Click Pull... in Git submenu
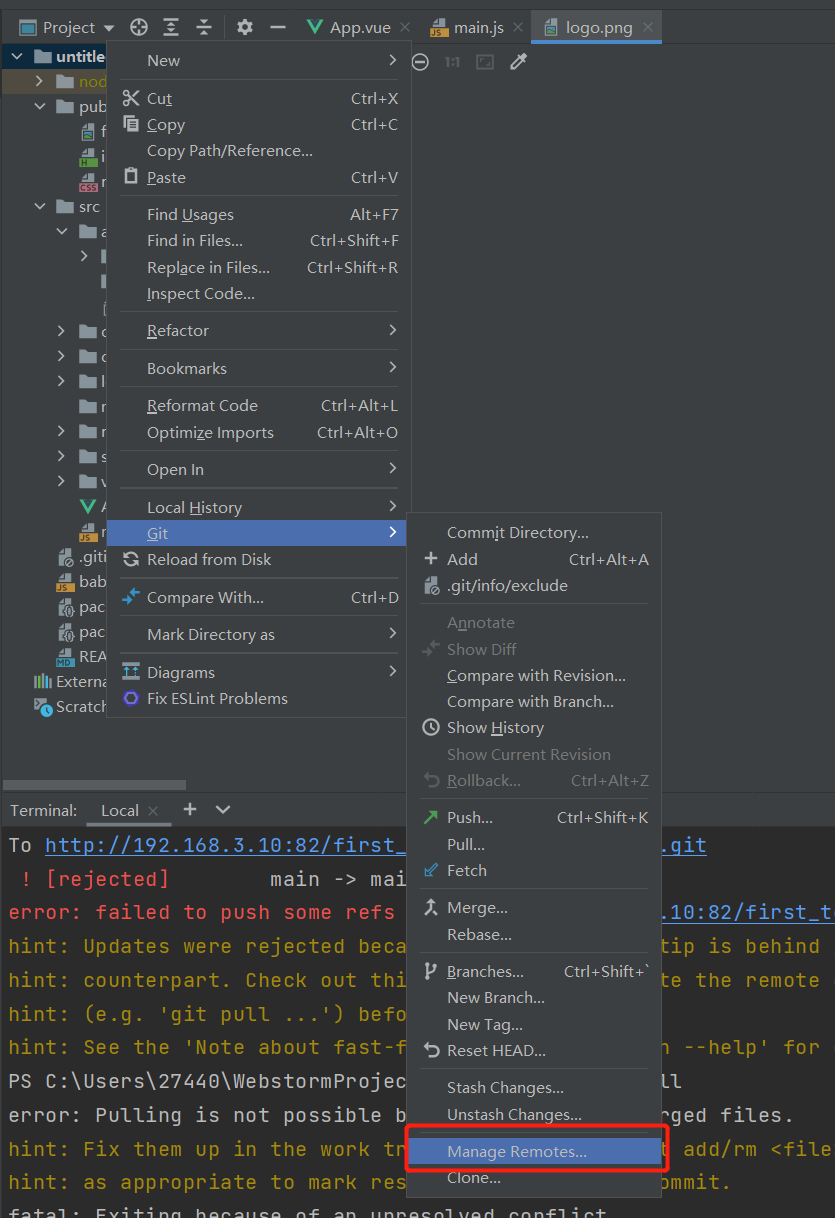 [534, 844]
